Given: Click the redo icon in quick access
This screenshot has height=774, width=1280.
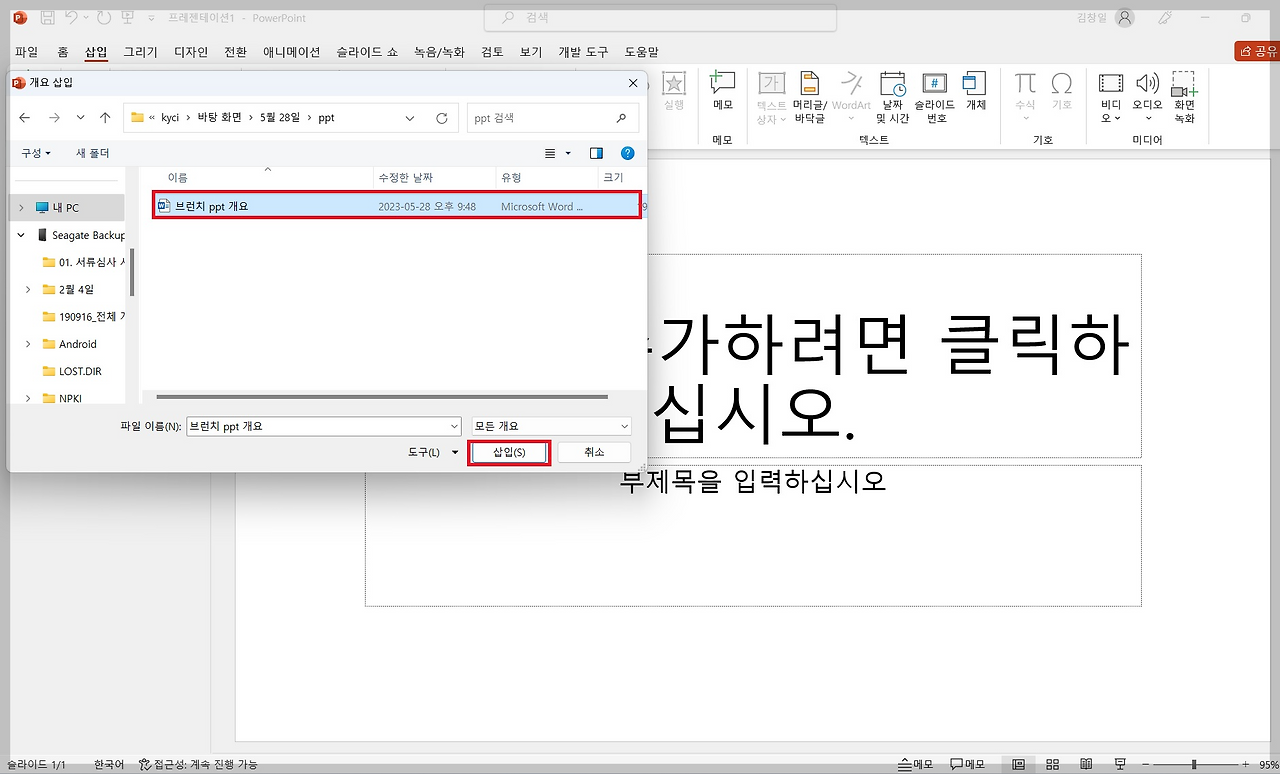Looking at the screenshot, I should 103,18.
